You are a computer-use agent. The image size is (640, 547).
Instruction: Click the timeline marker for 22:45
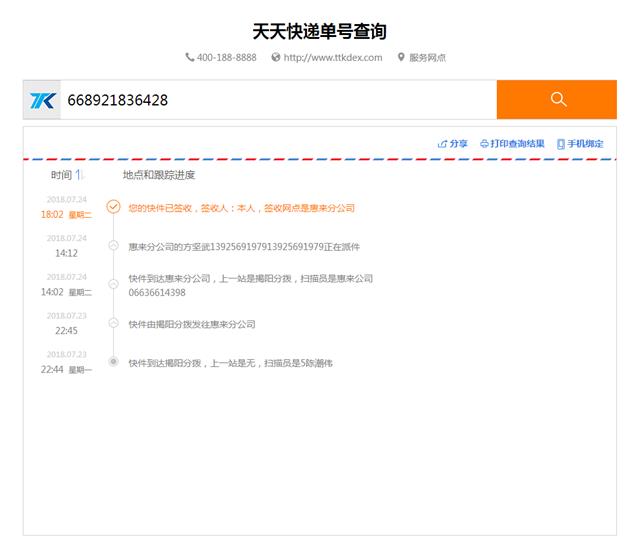113,323
